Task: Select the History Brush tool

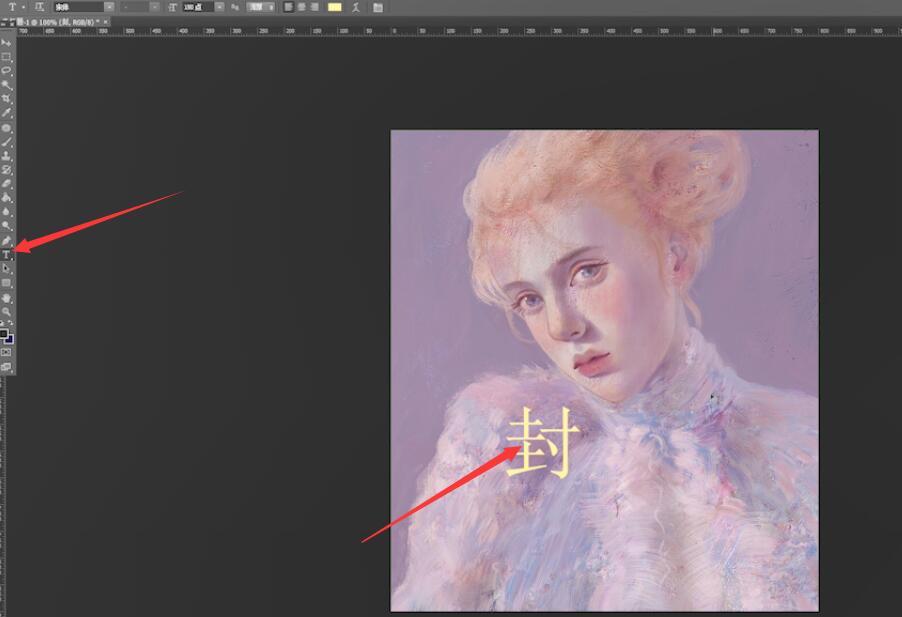Action: pos(6,170)
